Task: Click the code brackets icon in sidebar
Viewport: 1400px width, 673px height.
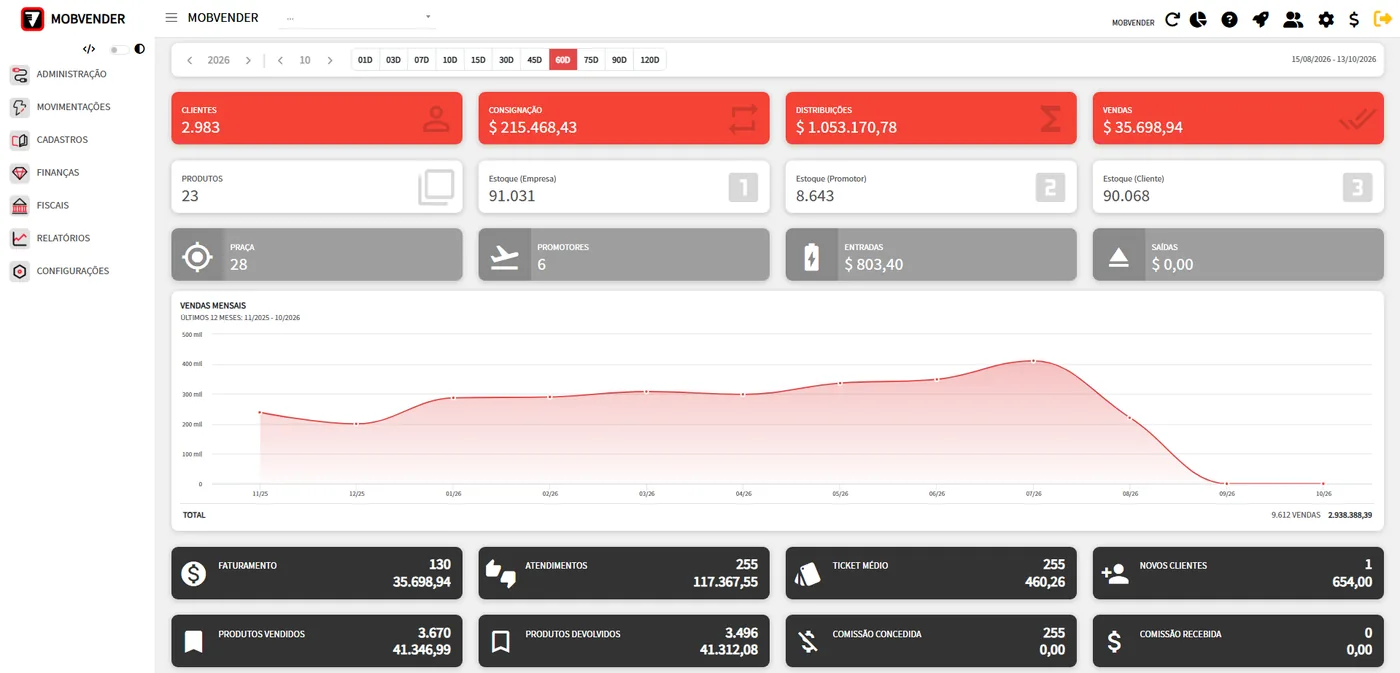Action: [89, 49]
